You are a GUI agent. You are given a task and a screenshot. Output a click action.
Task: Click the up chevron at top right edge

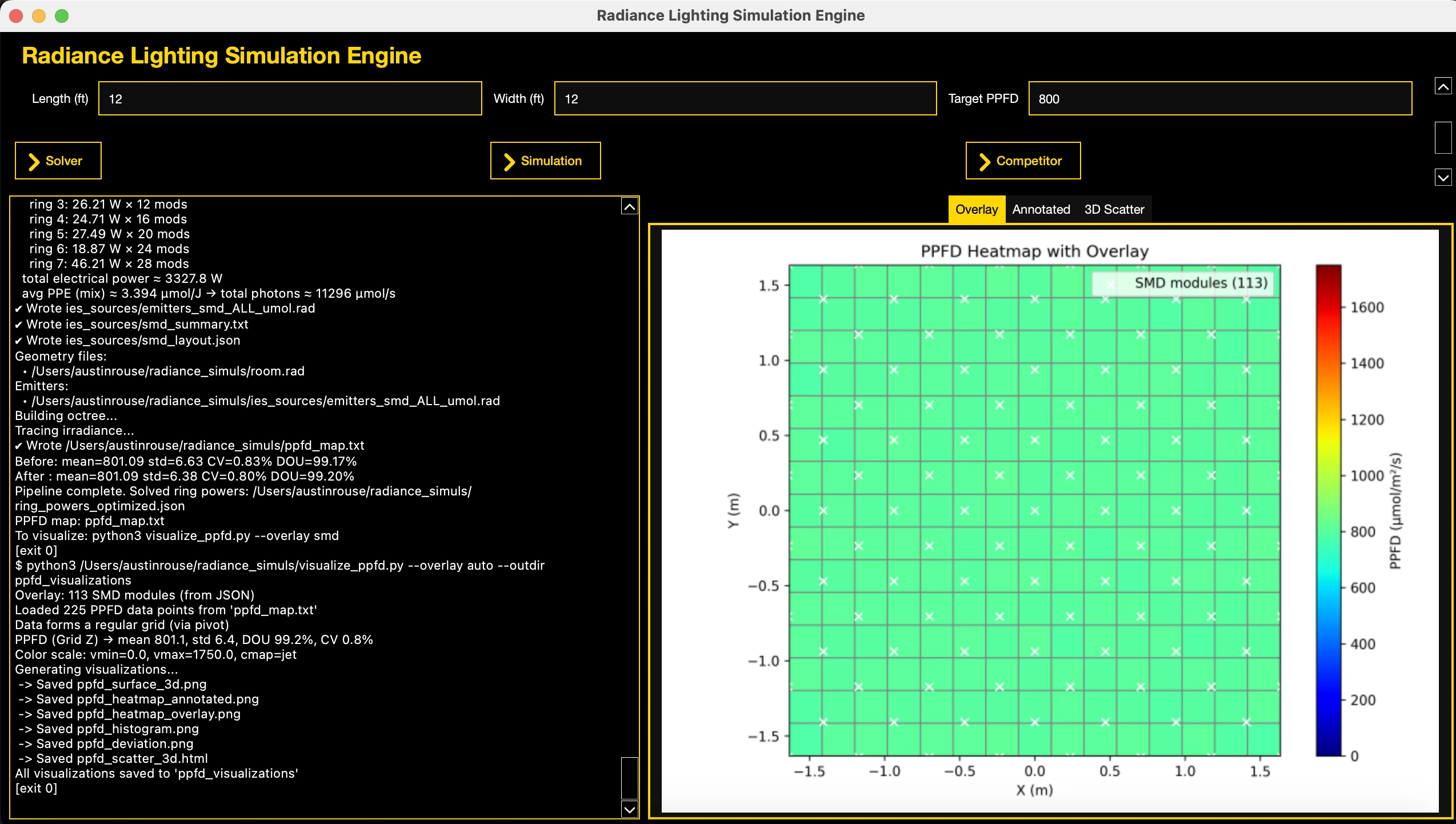click(x=1443, y=86)
